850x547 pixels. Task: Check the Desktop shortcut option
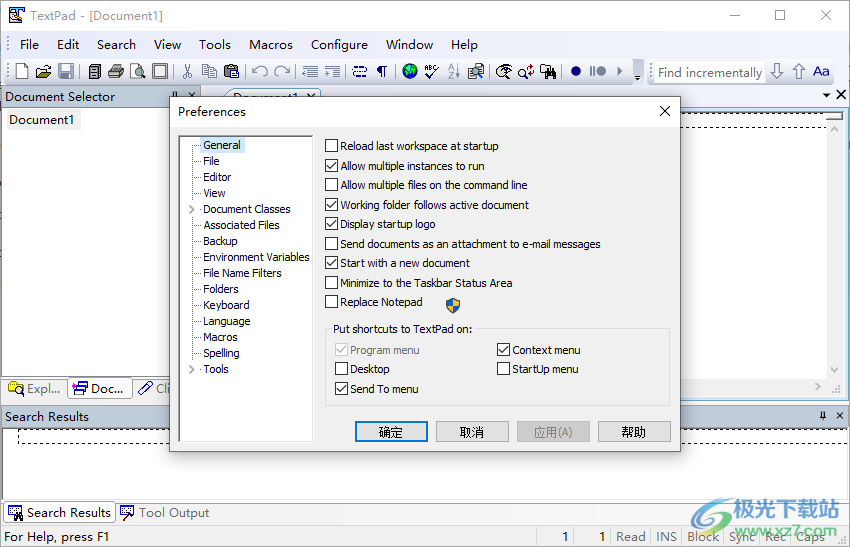pyautogui.click(x=342, y=369)
